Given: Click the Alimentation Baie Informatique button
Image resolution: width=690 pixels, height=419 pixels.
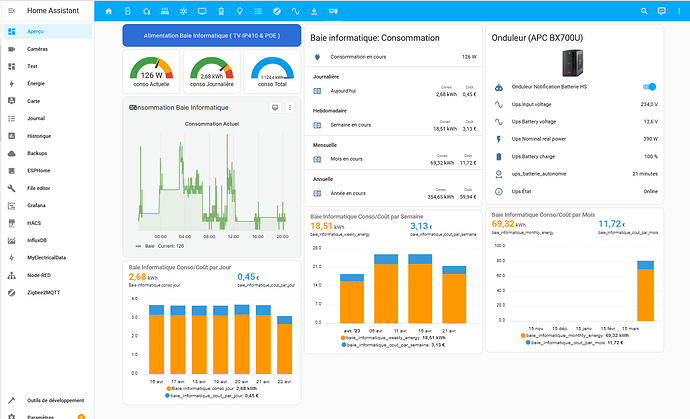Looking at the screenshot, I should (211, 35).
